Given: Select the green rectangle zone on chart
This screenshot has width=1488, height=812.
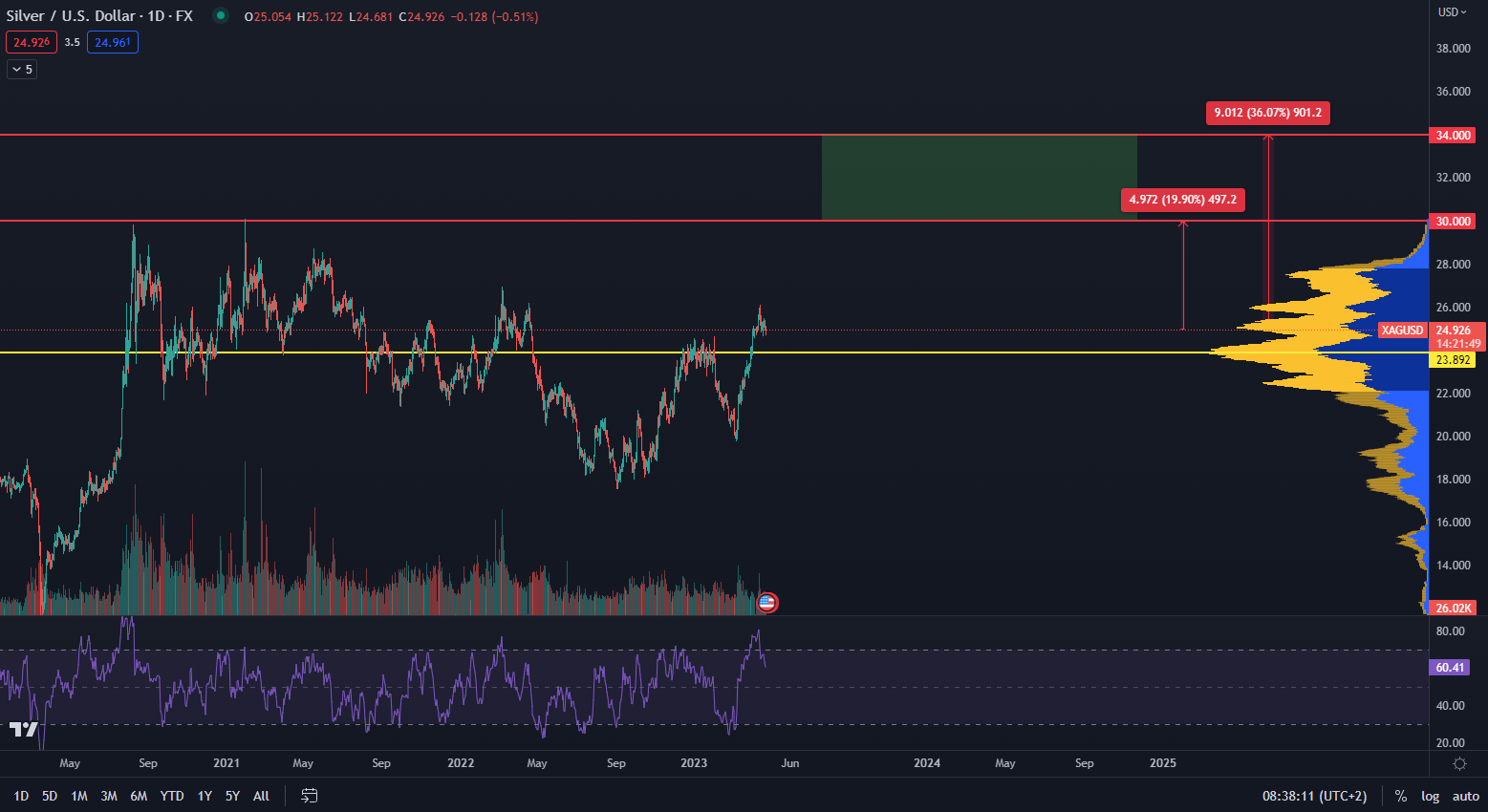Looking at the screenshot, I should (979, 178).
